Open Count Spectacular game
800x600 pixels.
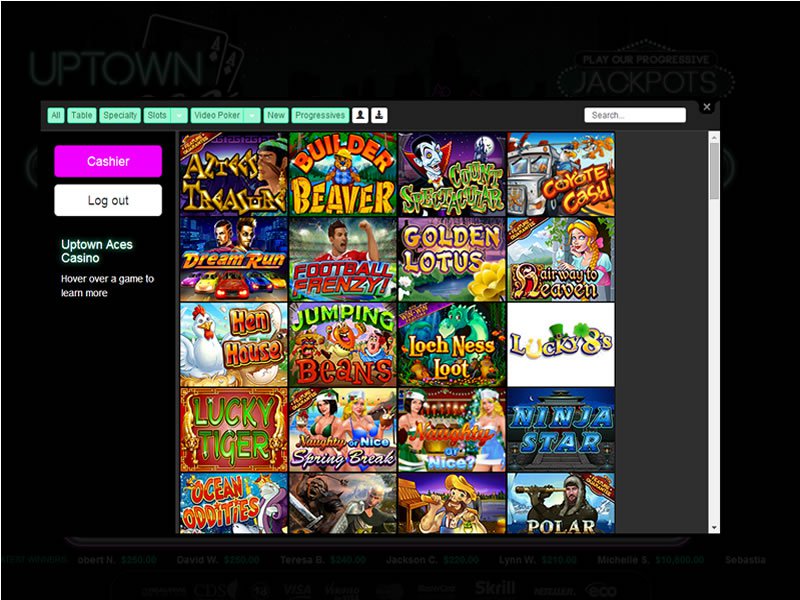[x=452, y=174]
